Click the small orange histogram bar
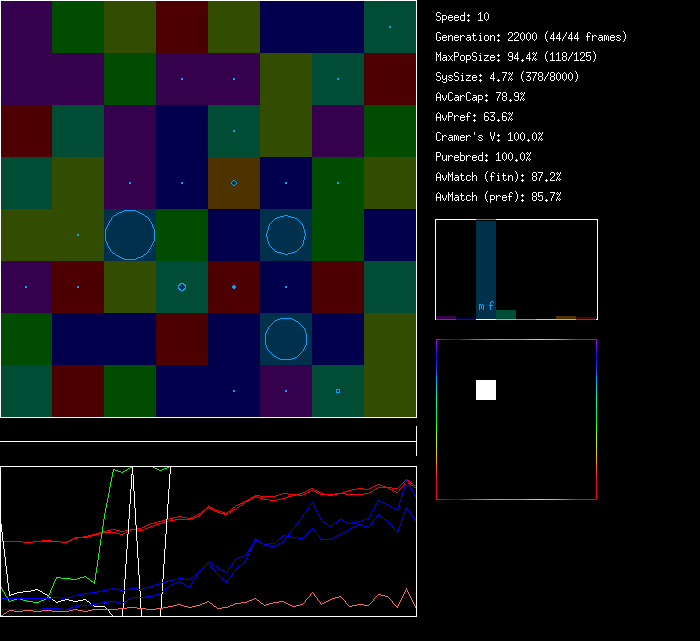The image size is (700, 641). (x=566, y=317)
